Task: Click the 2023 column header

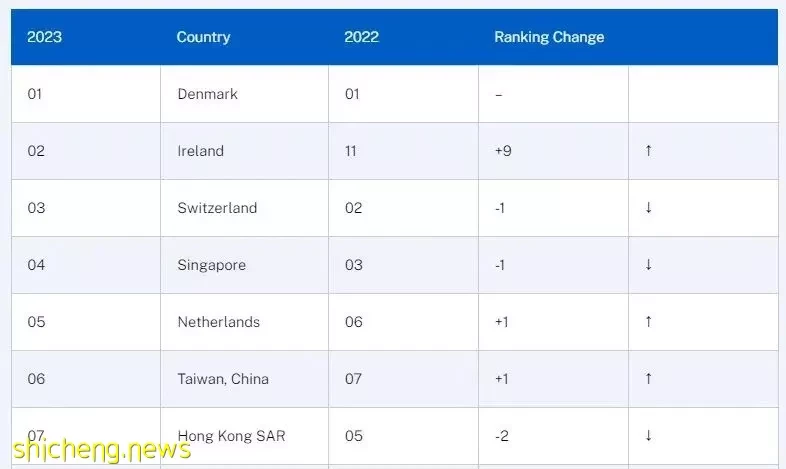Action: point(44,37)
